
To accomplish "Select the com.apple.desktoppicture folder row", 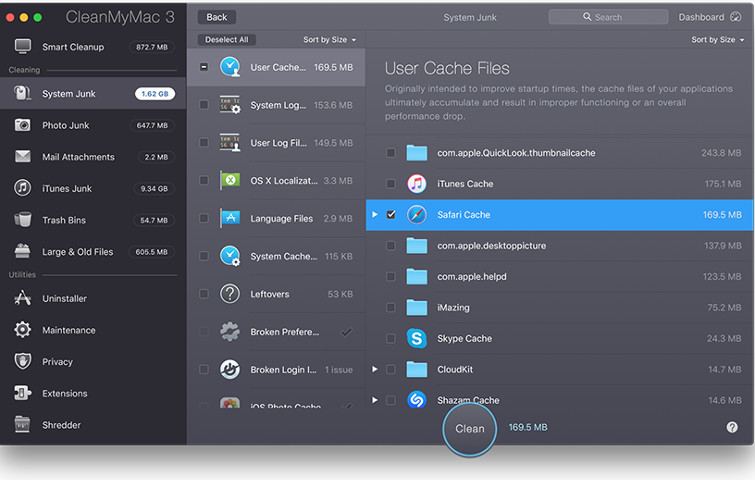I will coord(560,246).
